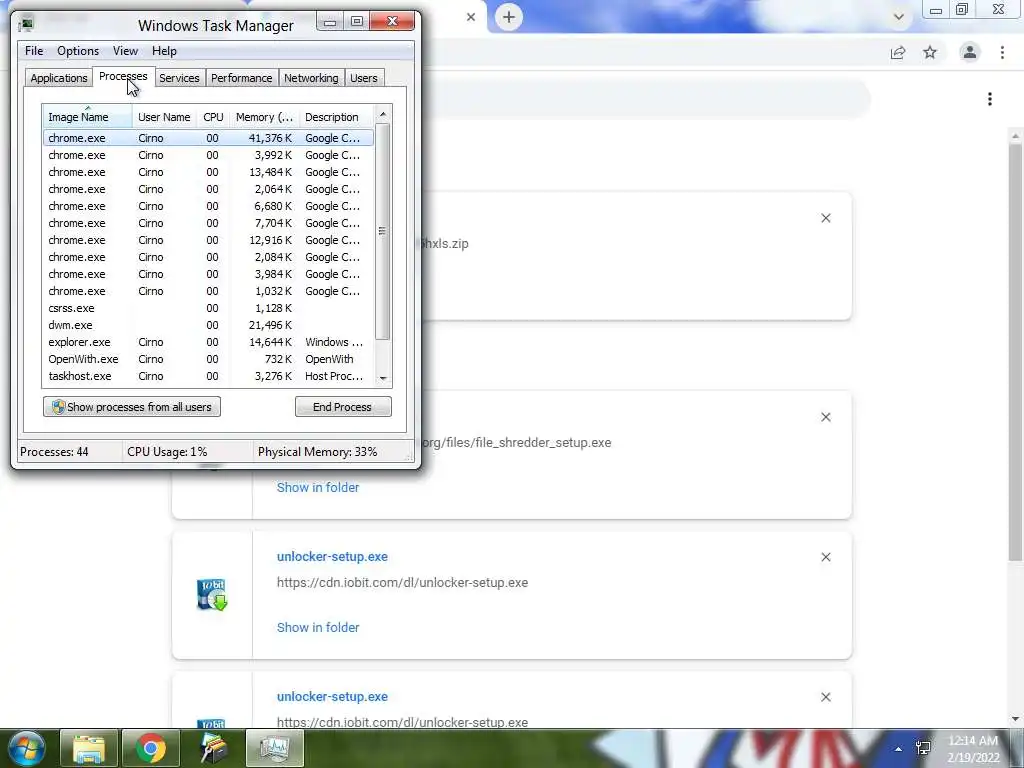This screenshot has height=768, width=1024.
Task: Switch to Networking tab
Action: (x=312, y=78)
